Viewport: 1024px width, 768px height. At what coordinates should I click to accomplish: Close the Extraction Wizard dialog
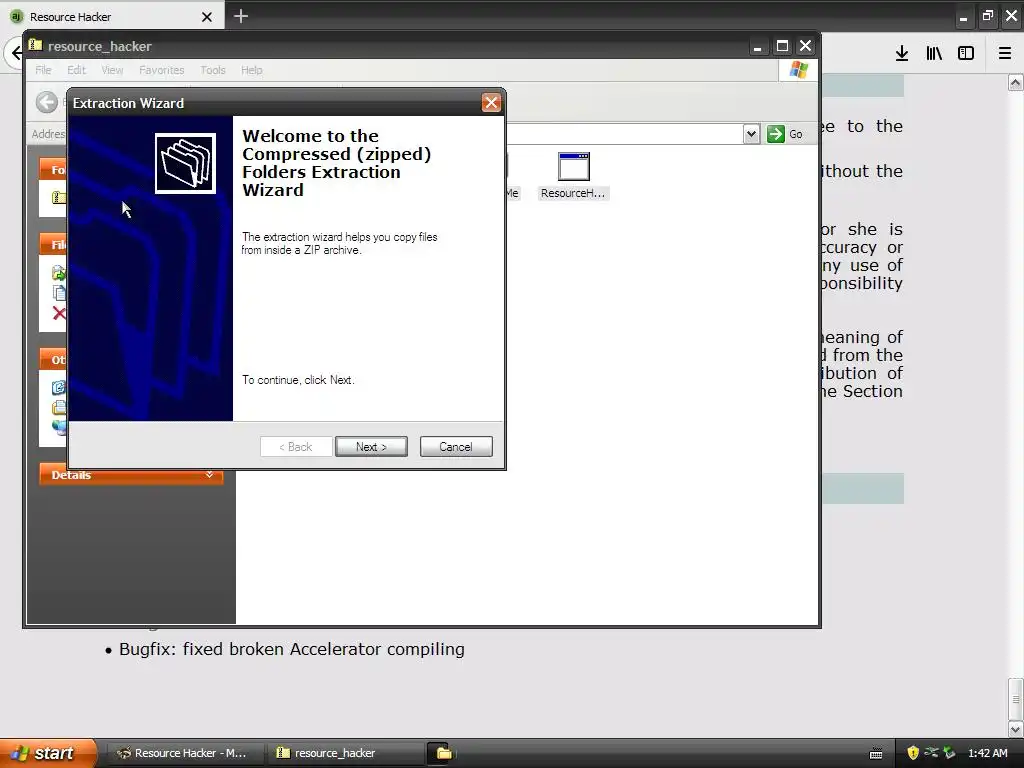(x=491, y=103)
